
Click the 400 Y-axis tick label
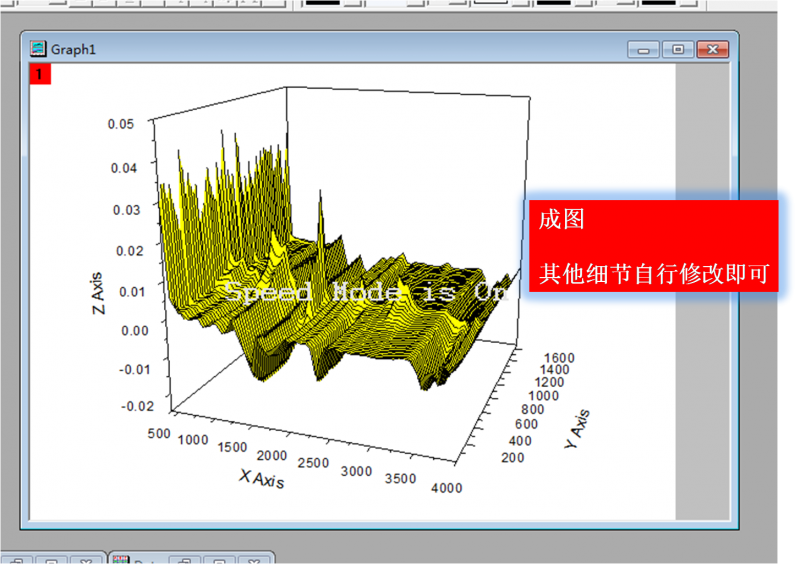click(x=520, y=441)
